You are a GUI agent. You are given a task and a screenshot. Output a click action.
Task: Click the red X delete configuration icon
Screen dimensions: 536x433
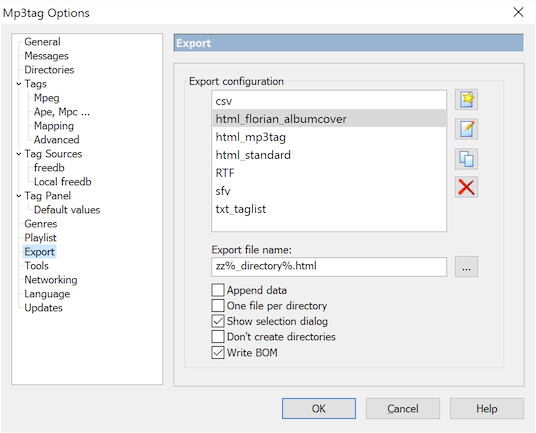point(466,187)
